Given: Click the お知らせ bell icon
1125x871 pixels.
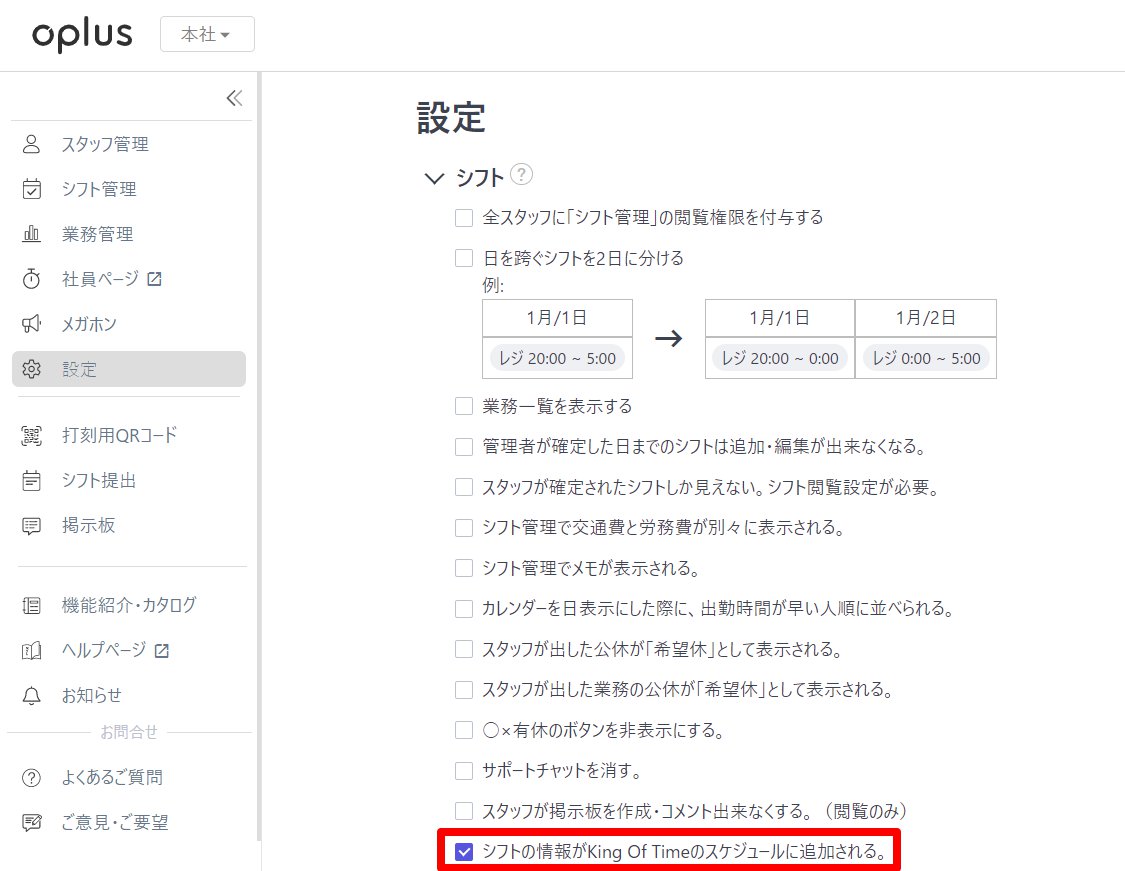Looking at the screenshot, I should 32,696.
